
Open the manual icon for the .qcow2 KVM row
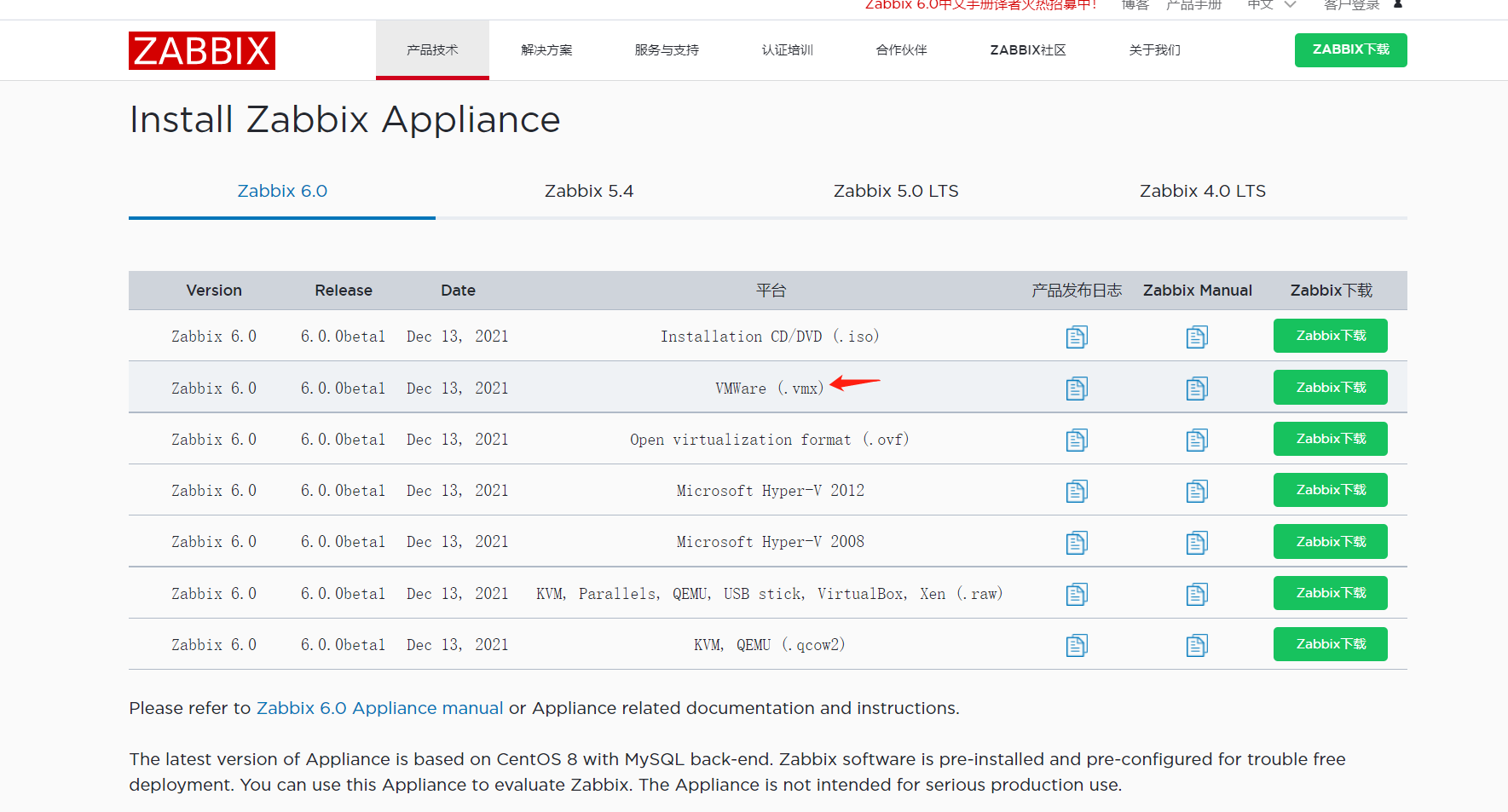click(x=1197, y=645)
